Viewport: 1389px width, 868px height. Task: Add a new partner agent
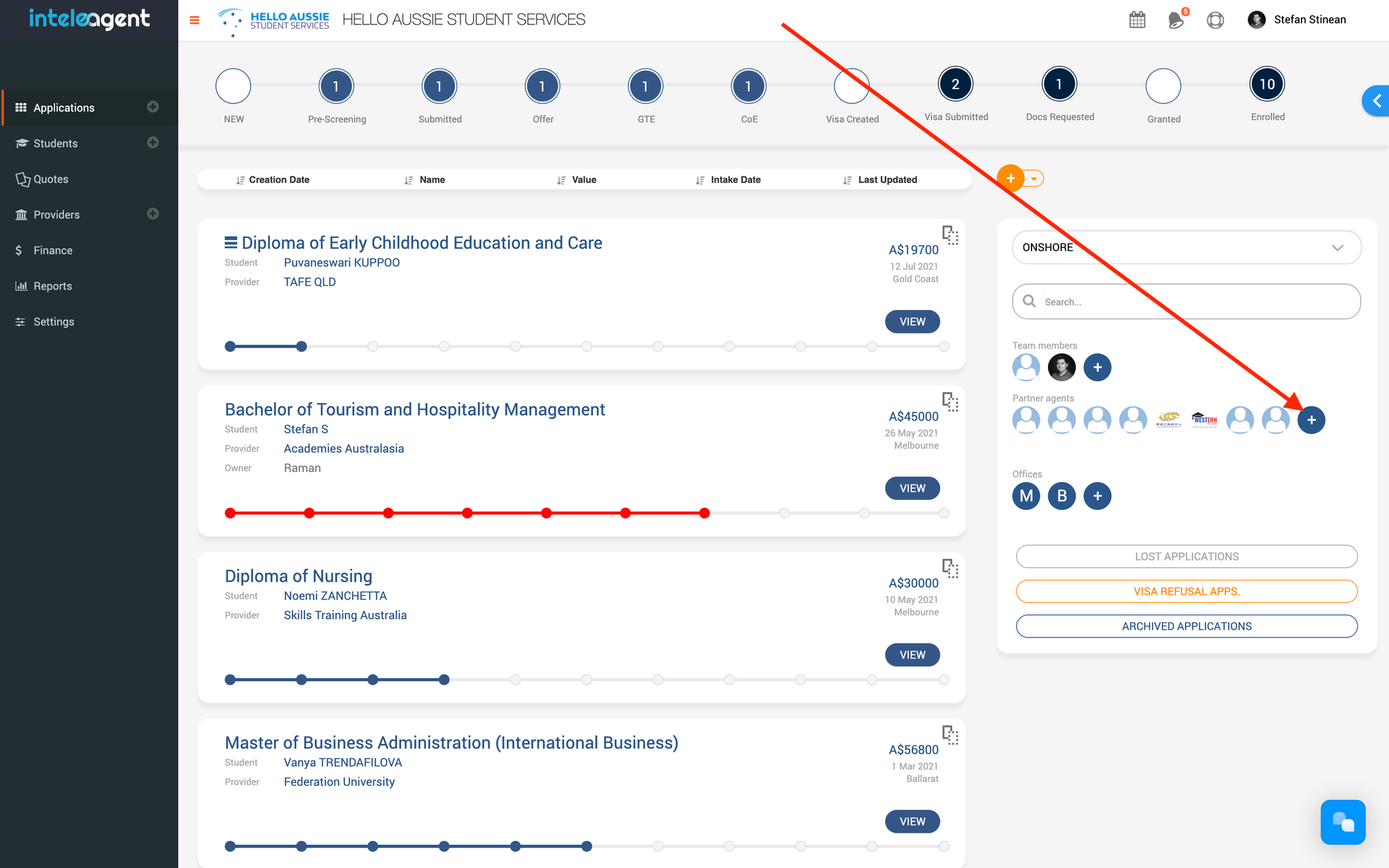(1311, 420)
